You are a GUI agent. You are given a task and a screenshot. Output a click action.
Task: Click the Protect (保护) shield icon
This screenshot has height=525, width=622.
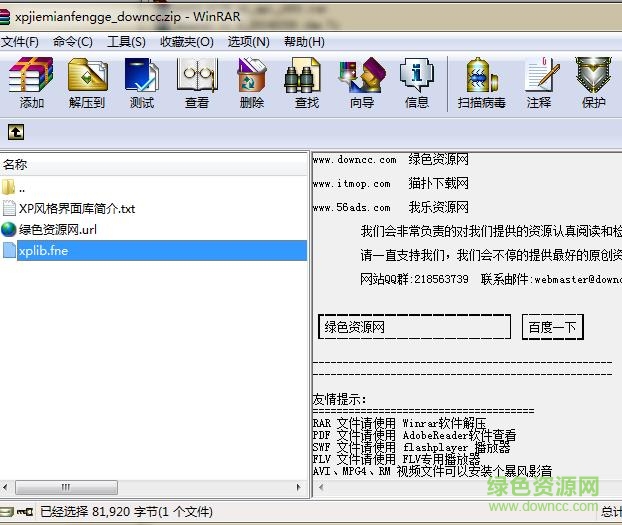pyautogui.click(x=593, y=83)
